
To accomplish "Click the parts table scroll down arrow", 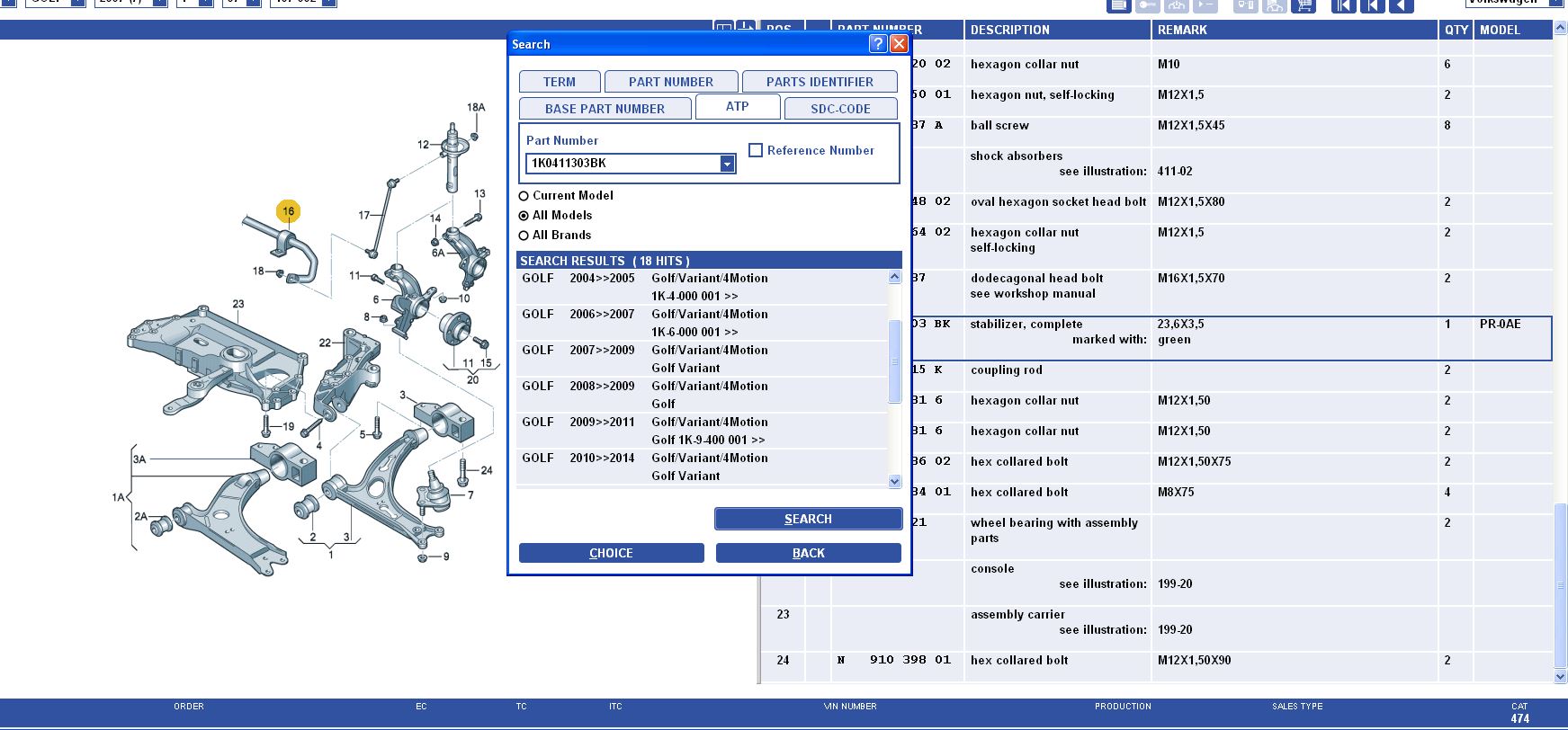I will pyautogui.click(x=1560, y=676).
